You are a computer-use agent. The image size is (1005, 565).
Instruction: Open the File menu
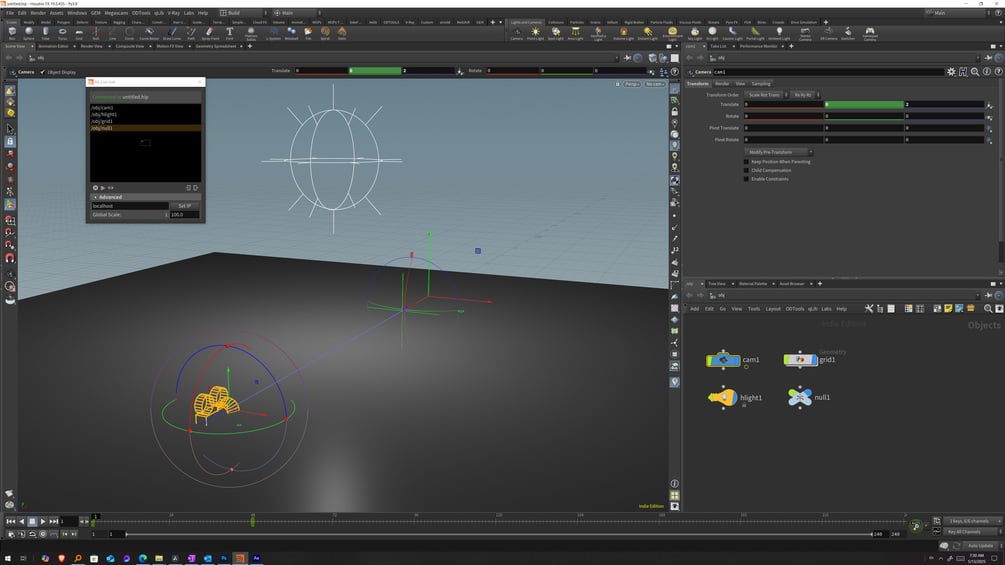10,13
